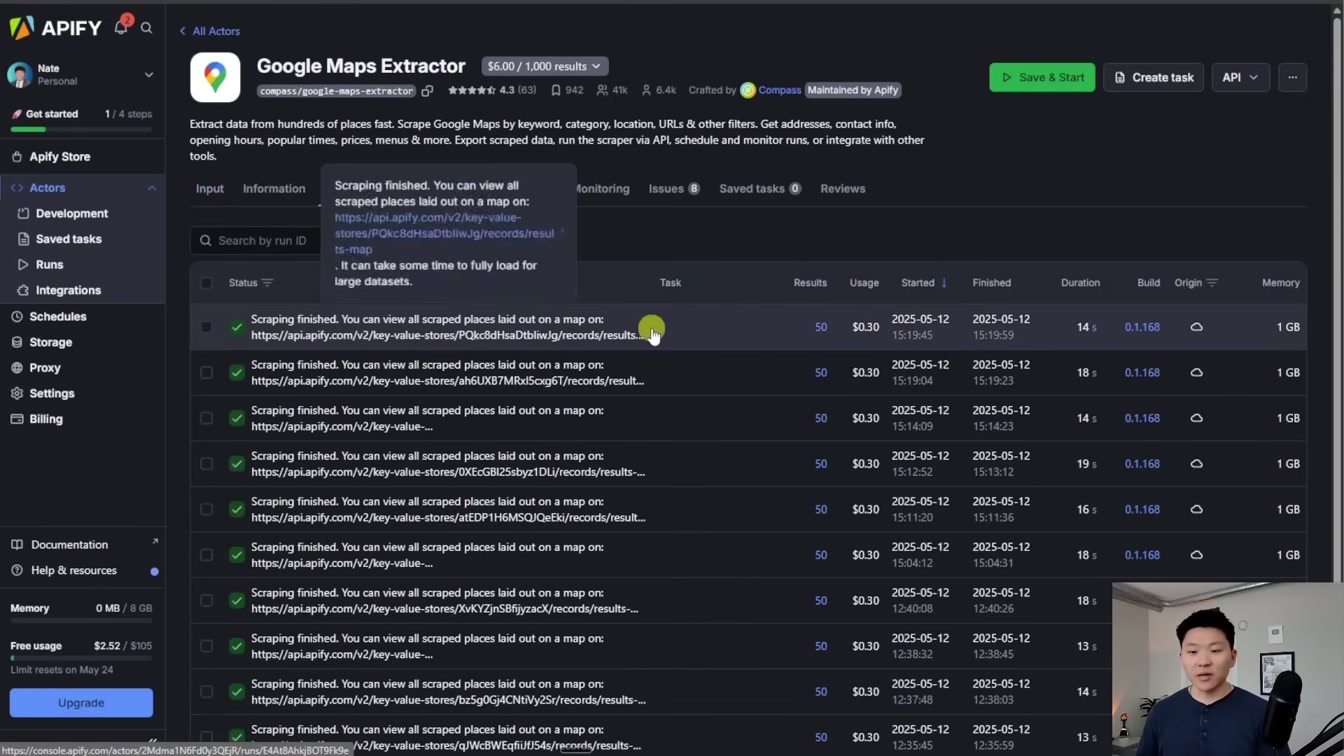Open Runs in the sidebar
This screenshot has height=756, width=1344.
(49, 265)
